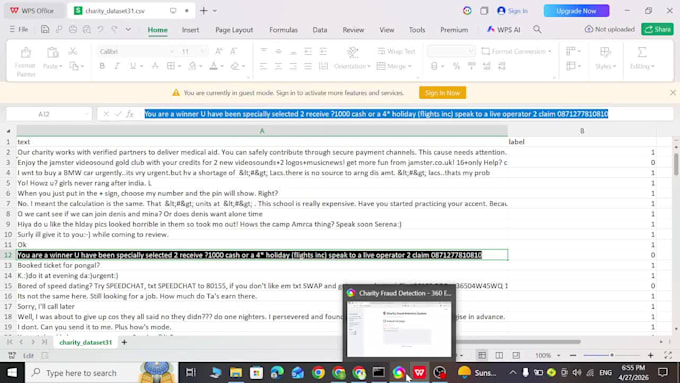Open the Paste dropdown
The height and width of the screenshot is (383, 680).
52,66
